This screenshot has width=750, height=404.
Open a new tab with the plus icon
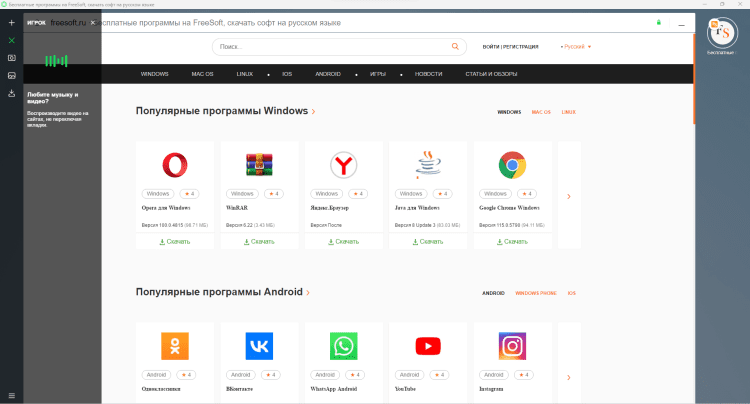coord(11,22)
